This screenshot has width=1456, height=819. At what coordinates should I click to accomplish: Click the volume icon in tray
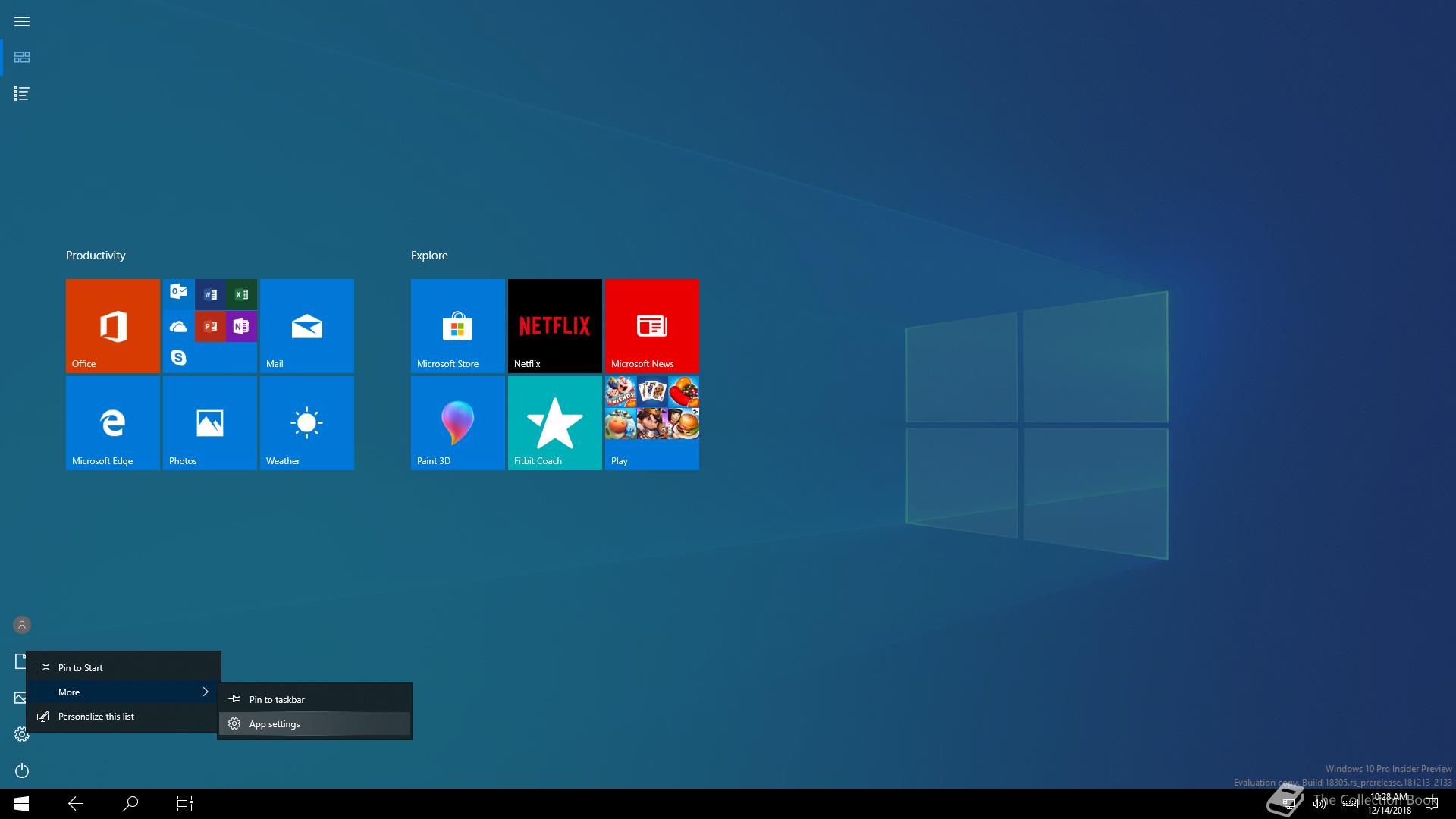(x=1319, y=804)
